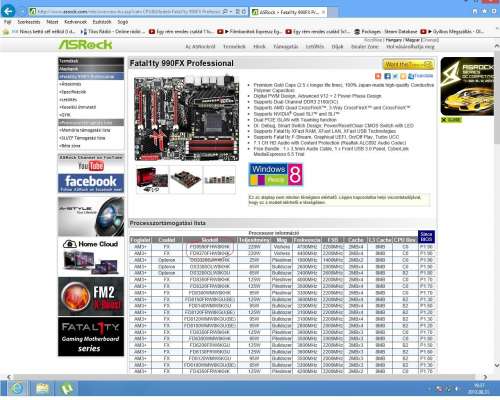
Task: Click the ASRock logo
Action: 85,45
